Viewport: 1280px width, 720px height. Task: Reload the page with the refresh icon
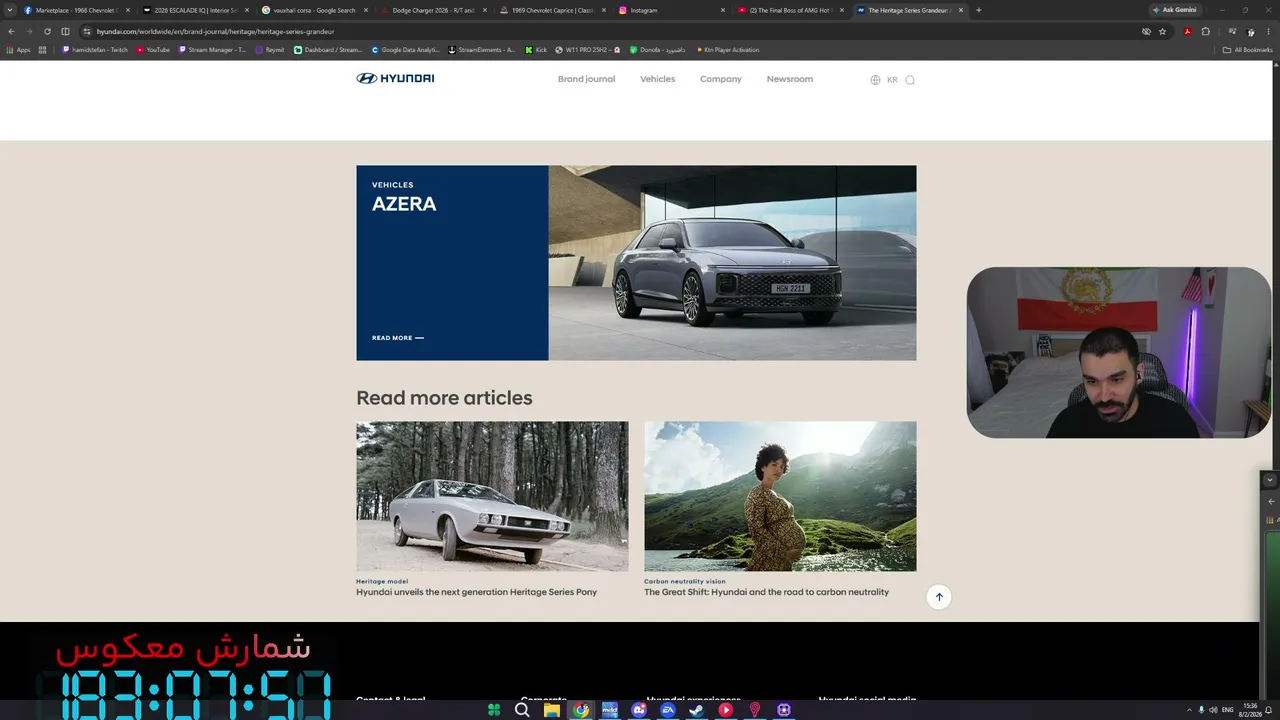coord(47,31)
